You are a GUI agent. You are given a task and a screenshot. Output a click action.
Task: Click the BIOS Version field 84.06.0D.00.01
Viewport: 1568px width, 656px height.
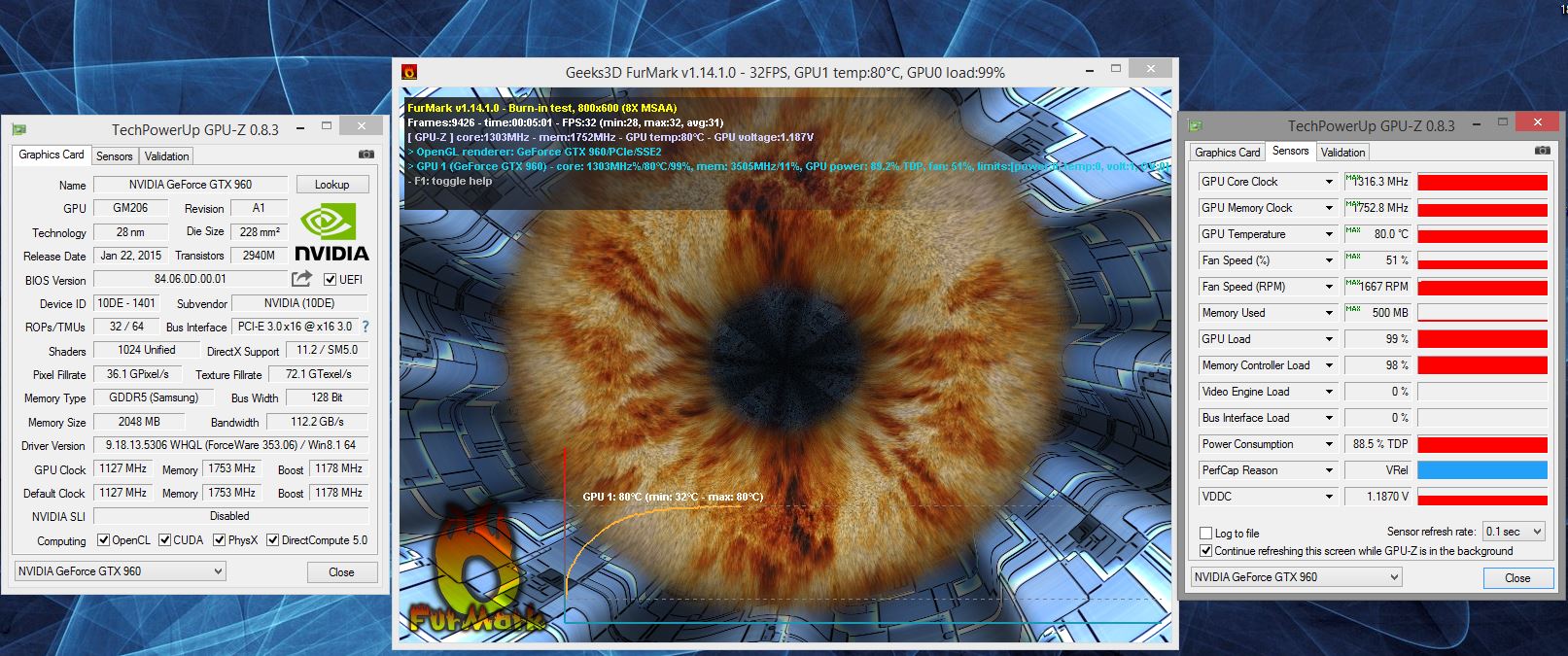point(191,279)
